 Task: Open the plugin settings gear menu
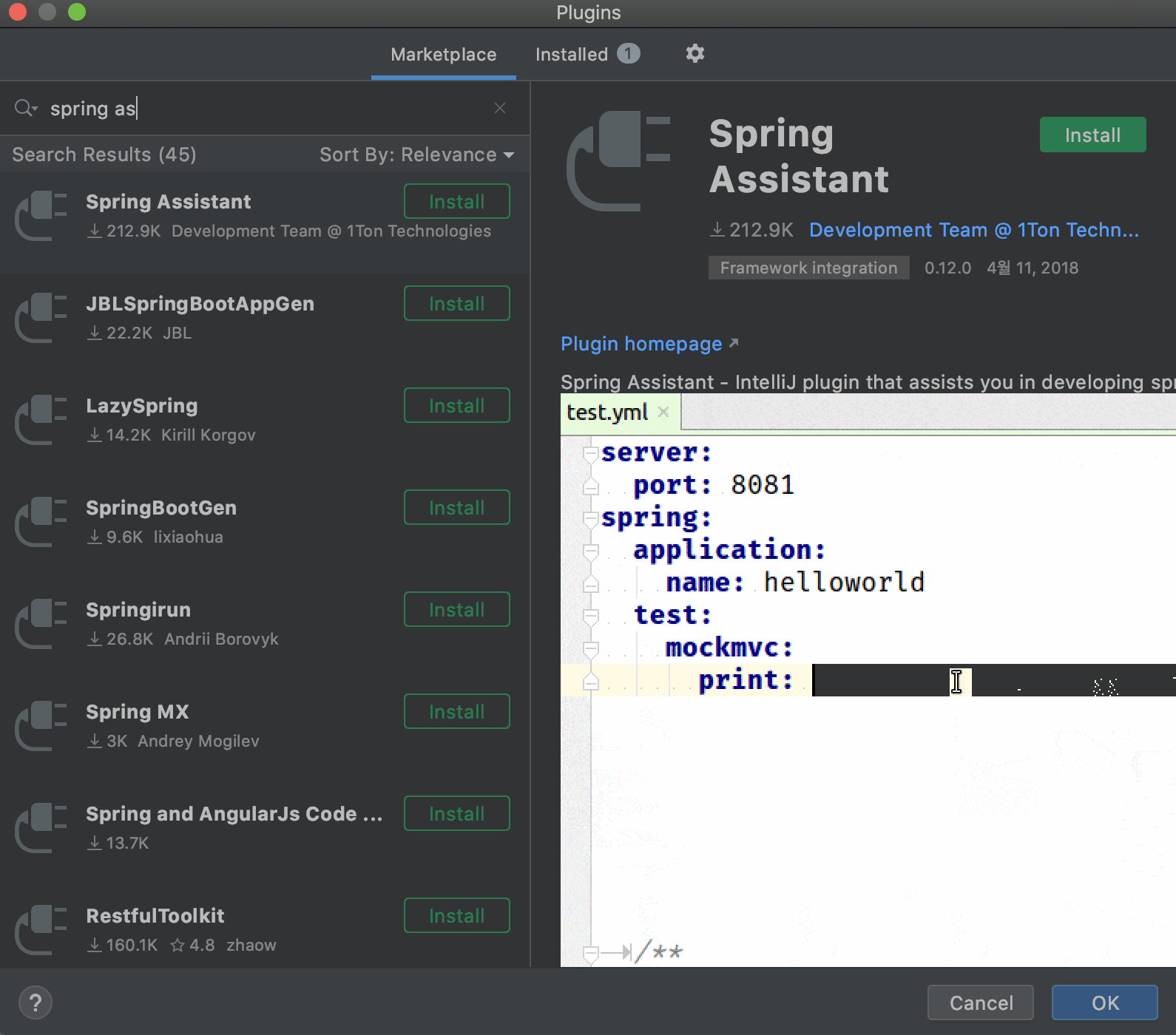[695, 53]
